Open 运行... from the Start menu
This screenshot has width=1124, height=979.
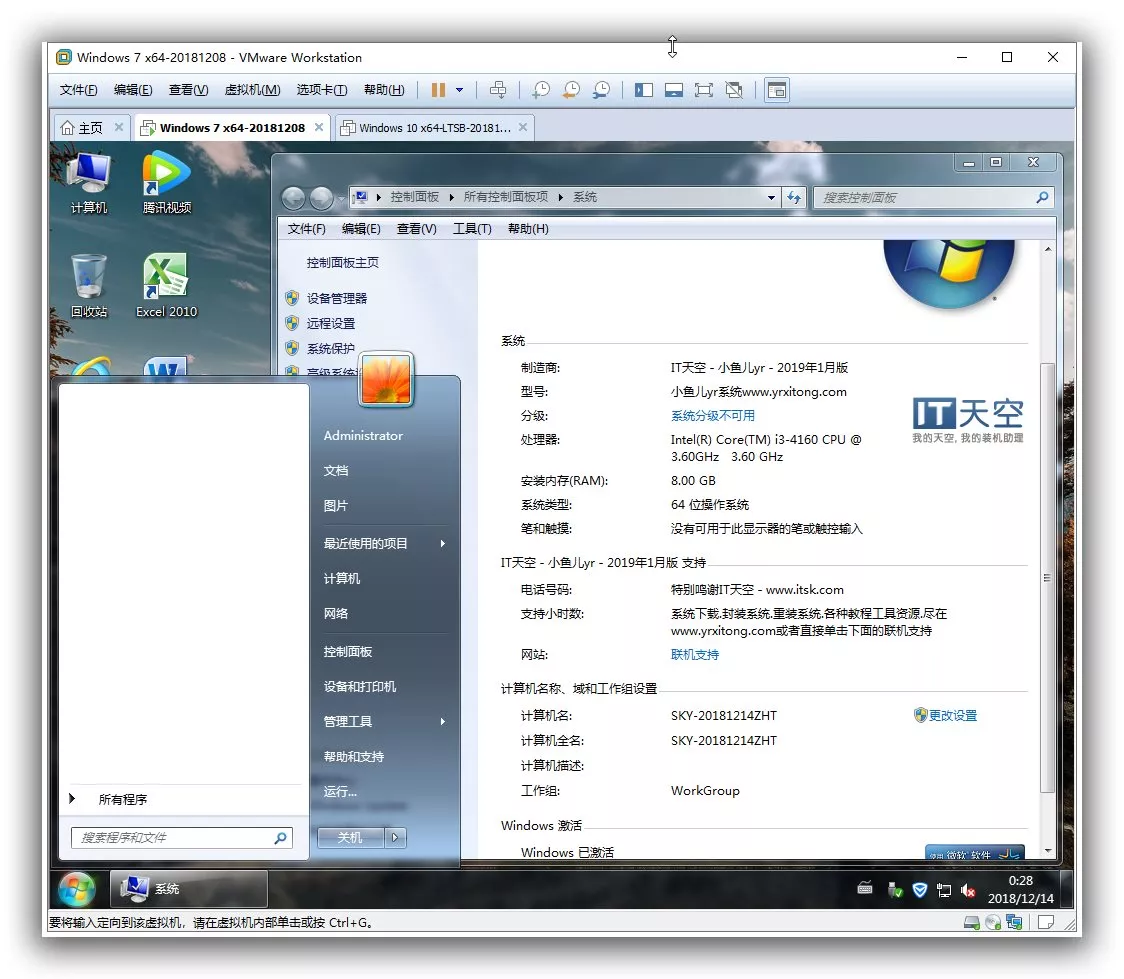click(340, 792)
